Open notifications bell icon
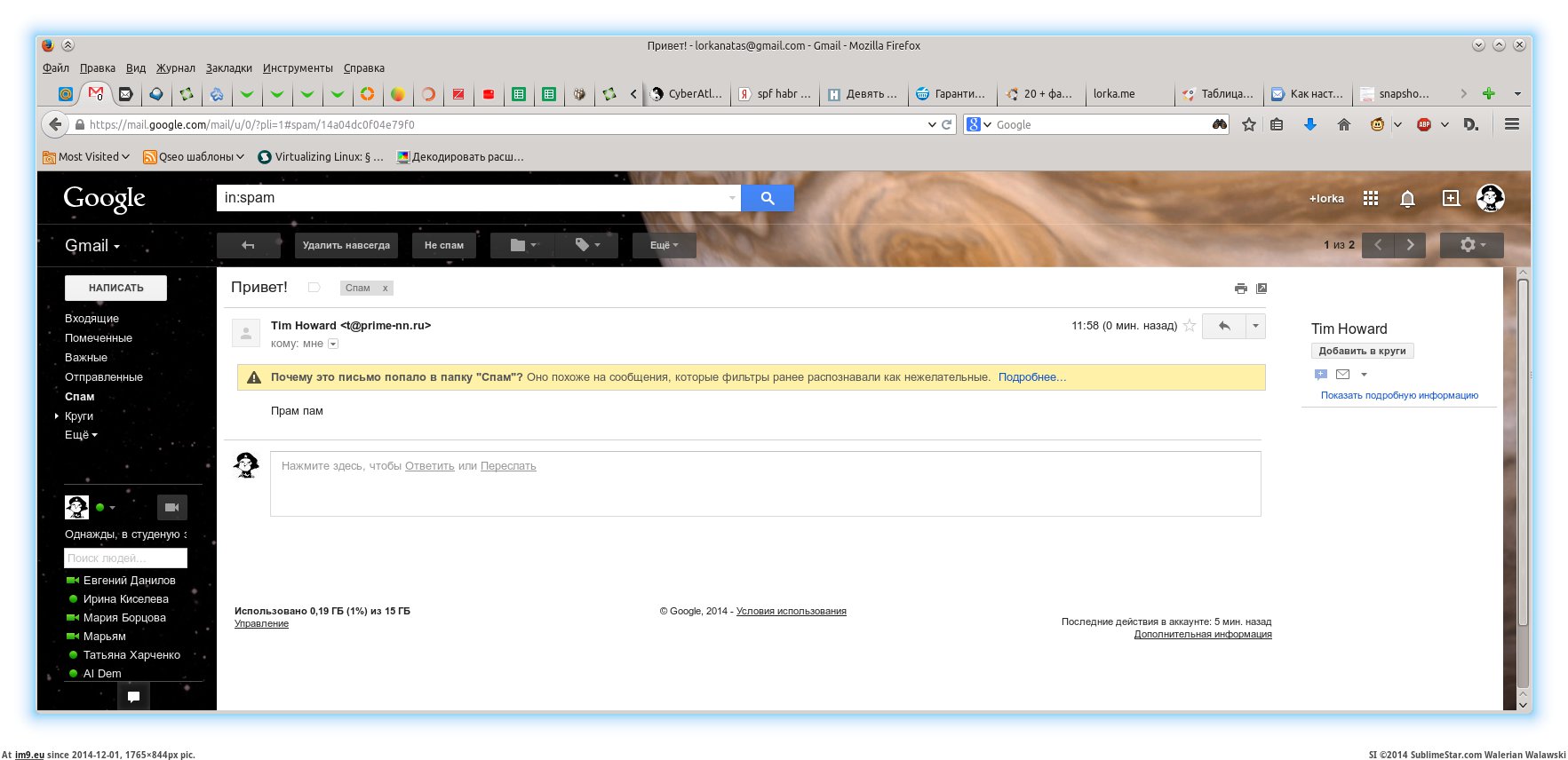The image size is (1568, 760). pyautogui.click(x=1407, y=198)
